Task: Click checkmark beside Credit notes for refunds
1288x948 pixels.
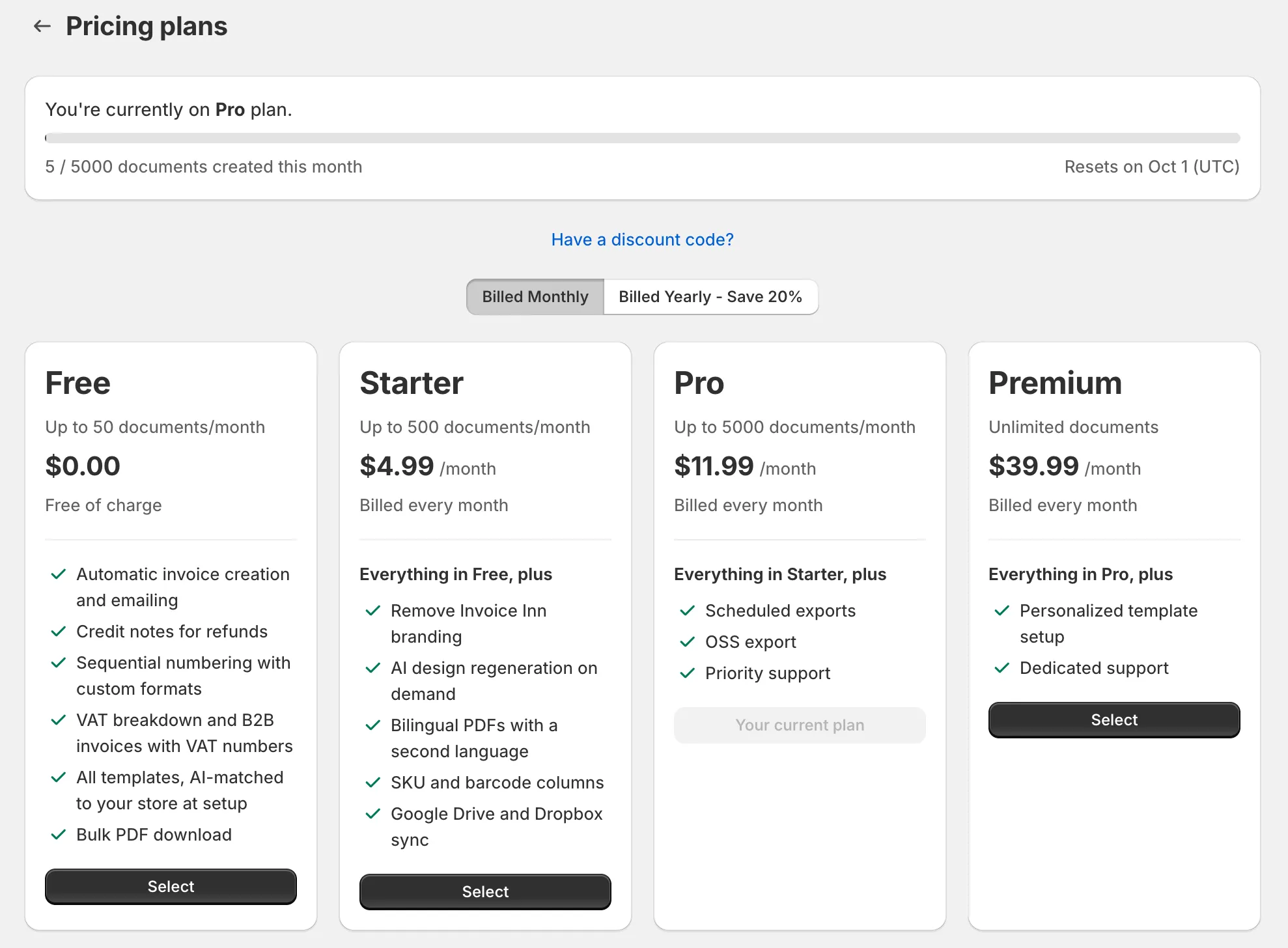Action: 59,632
